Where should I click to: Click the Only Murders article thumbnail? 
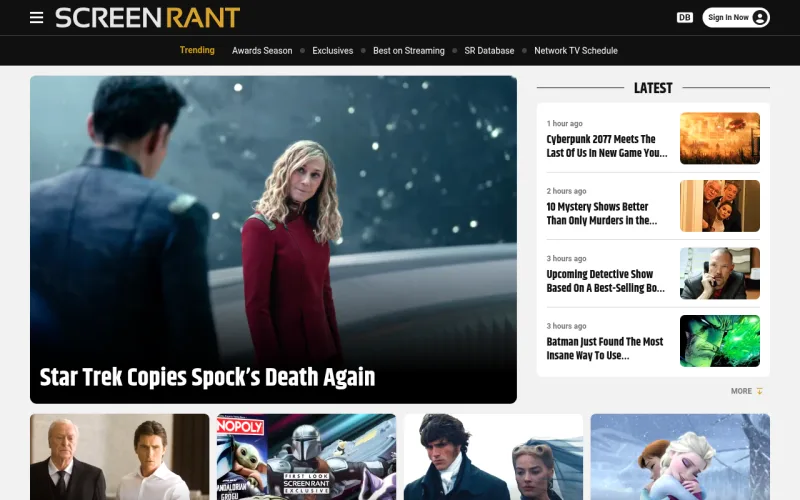(x=719, y=206)
